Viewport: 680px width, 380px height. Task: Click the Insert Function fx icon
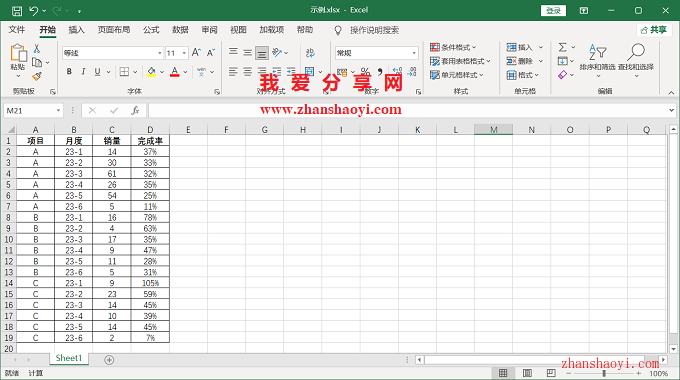pos(135,111)
